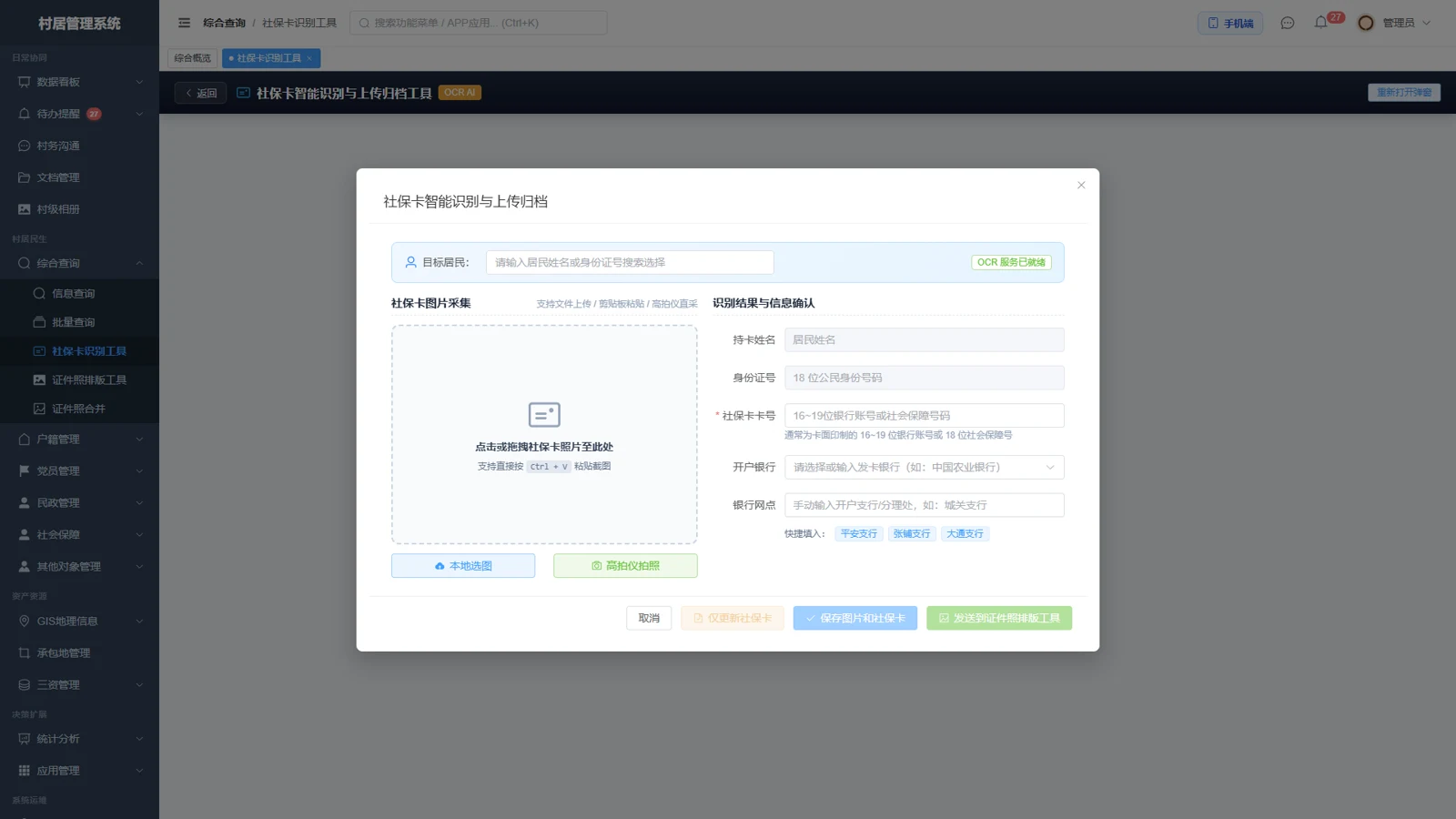Image resolution: width=1456 pixels, height=819 pixels.
Task: Collapse the 综合查询 sidebar group
Action: click(x=79, y=263)
